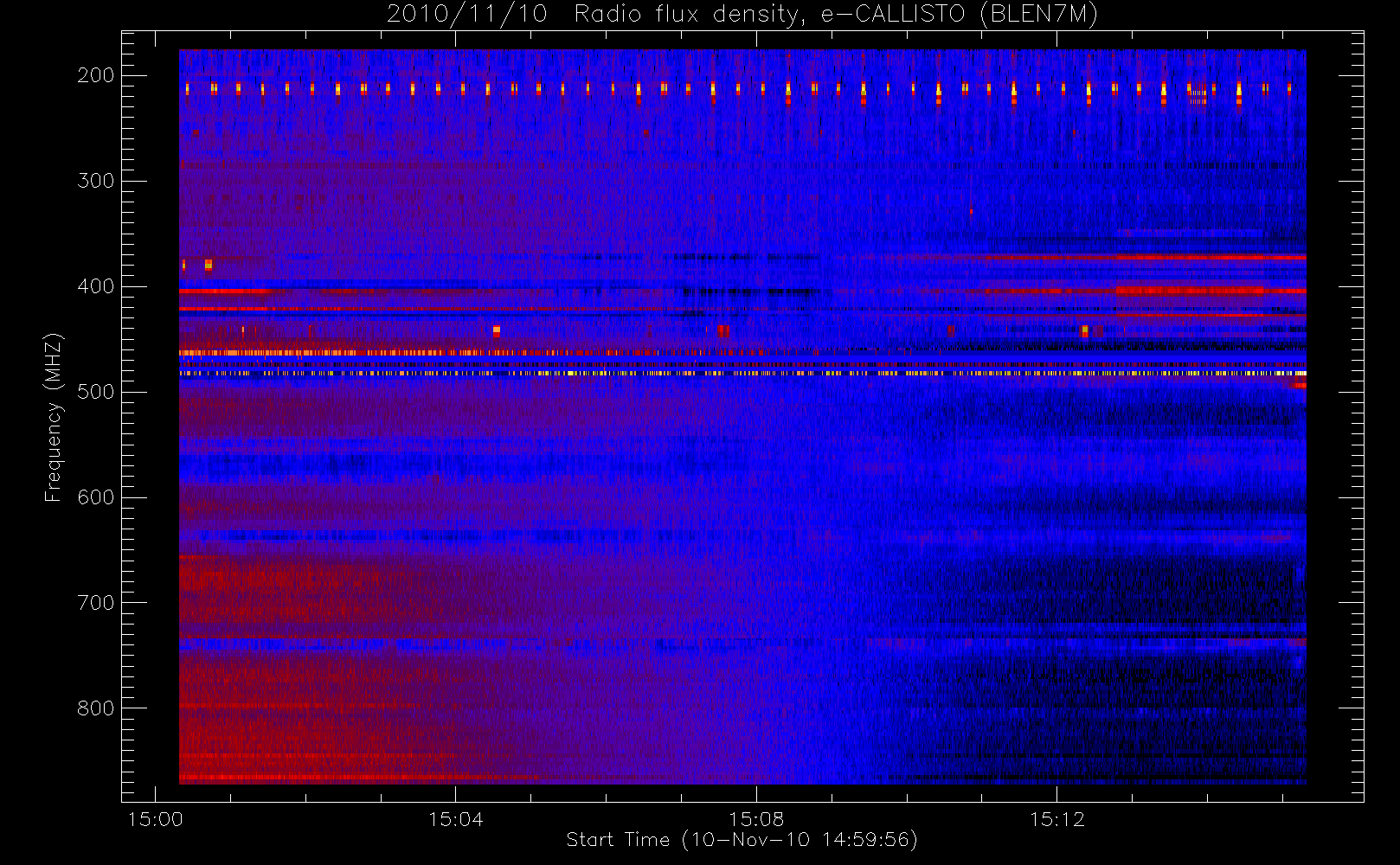
Task: Click the 15:12 time tick label
Action: point(1056,819)
